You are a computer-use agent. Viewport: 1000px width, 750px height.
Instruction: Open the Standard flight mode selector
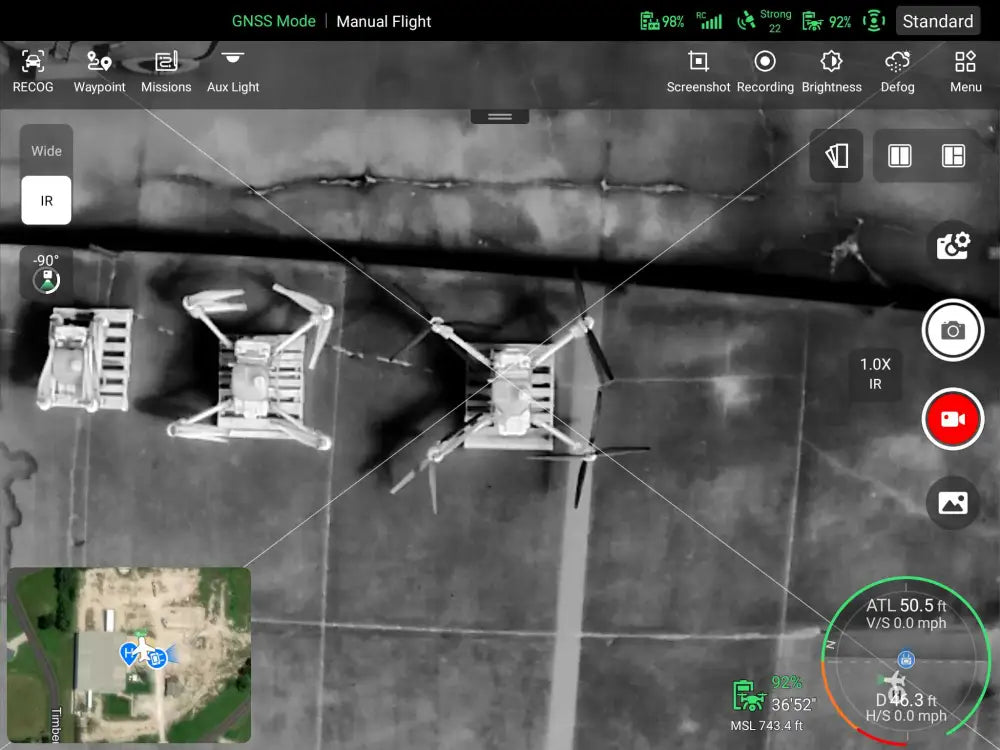[x=937, y=21]
